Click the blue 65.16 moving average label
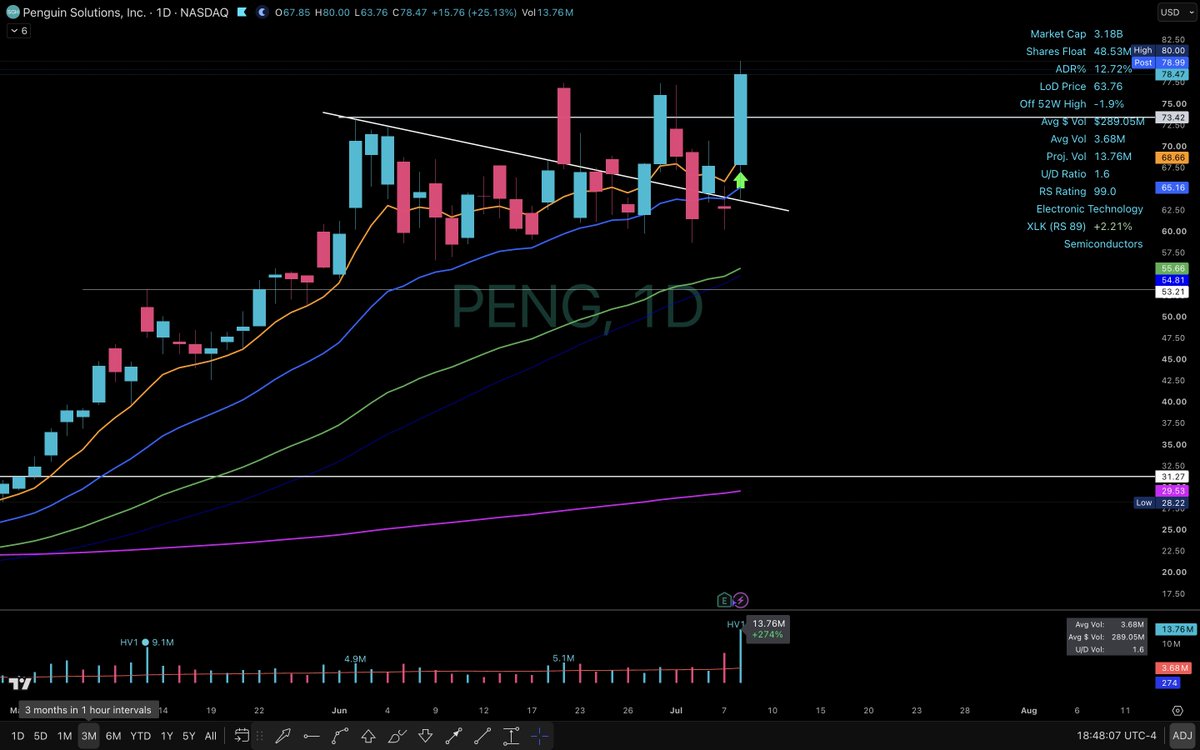Image resolution: width=1200 pixels, height=750 pixels. tap(1173, 187)
